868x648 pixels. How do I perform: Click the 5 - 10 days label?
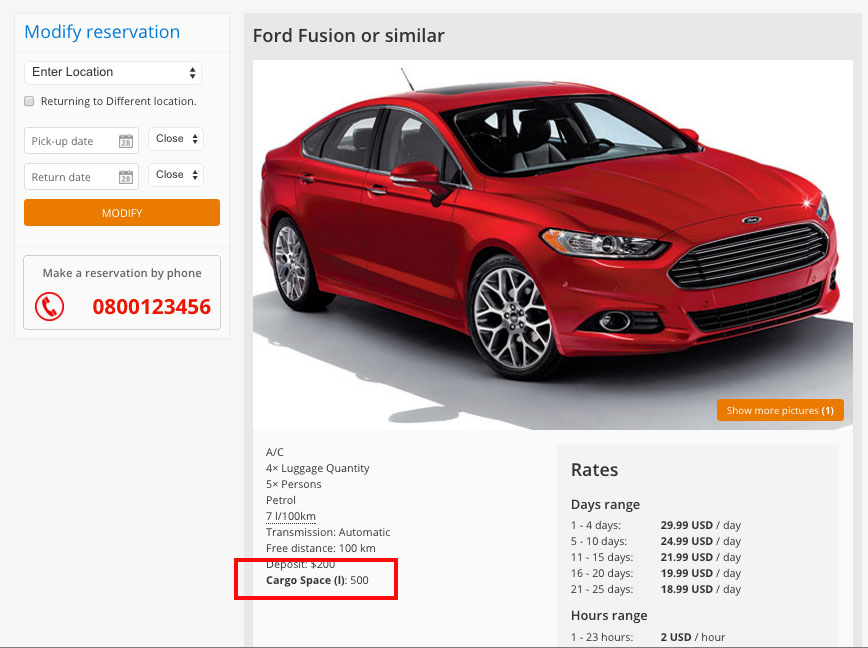click(x=599, y=541)
